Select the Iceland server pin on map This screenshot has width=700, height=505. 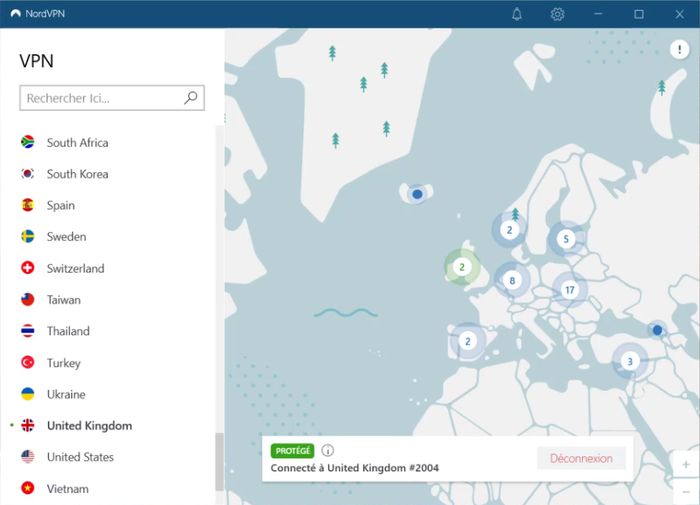pyautogui.click(x=417, y=194)
